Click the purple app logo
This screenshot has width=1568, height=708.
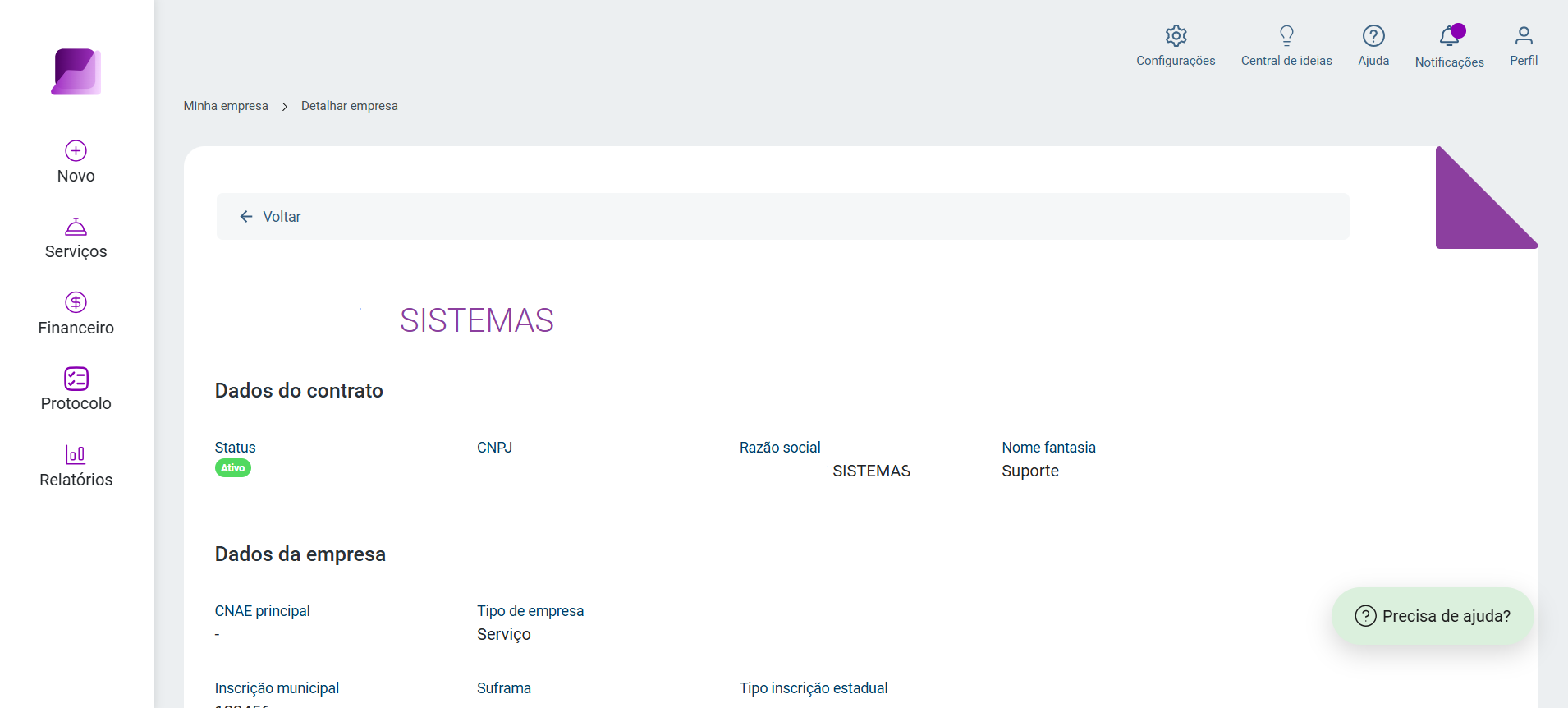click(x=76, y=71)
